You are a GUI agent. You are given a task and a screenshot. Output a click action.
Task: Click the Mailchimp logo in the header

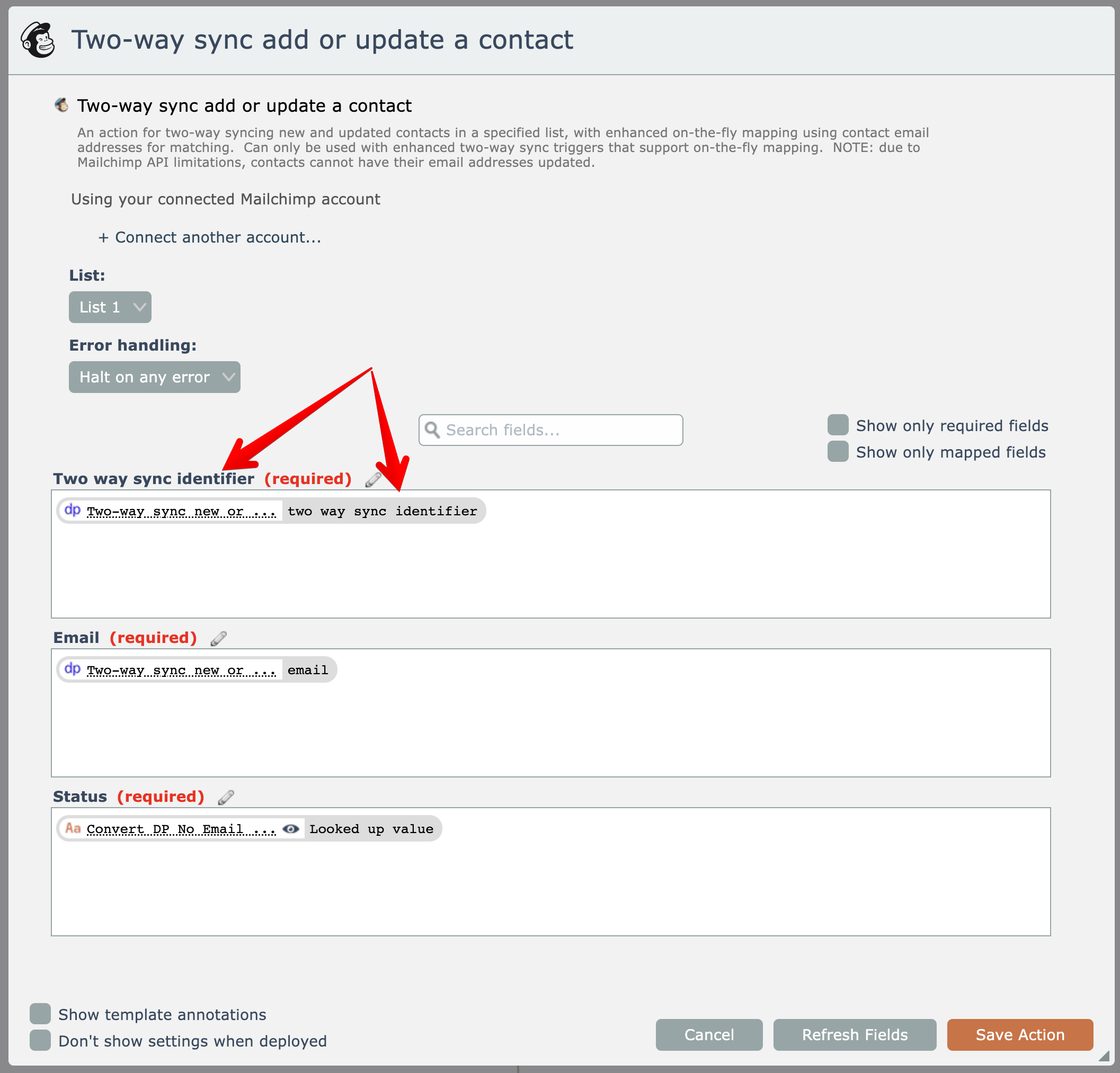[x=38, y=40]
